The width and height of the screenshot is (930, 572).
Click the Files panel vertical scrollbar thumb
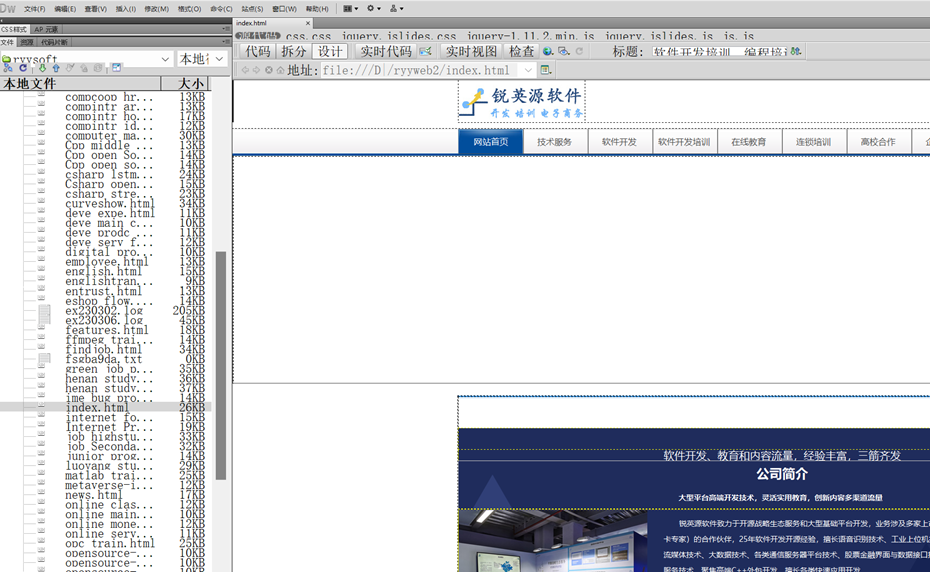[221, 365]
